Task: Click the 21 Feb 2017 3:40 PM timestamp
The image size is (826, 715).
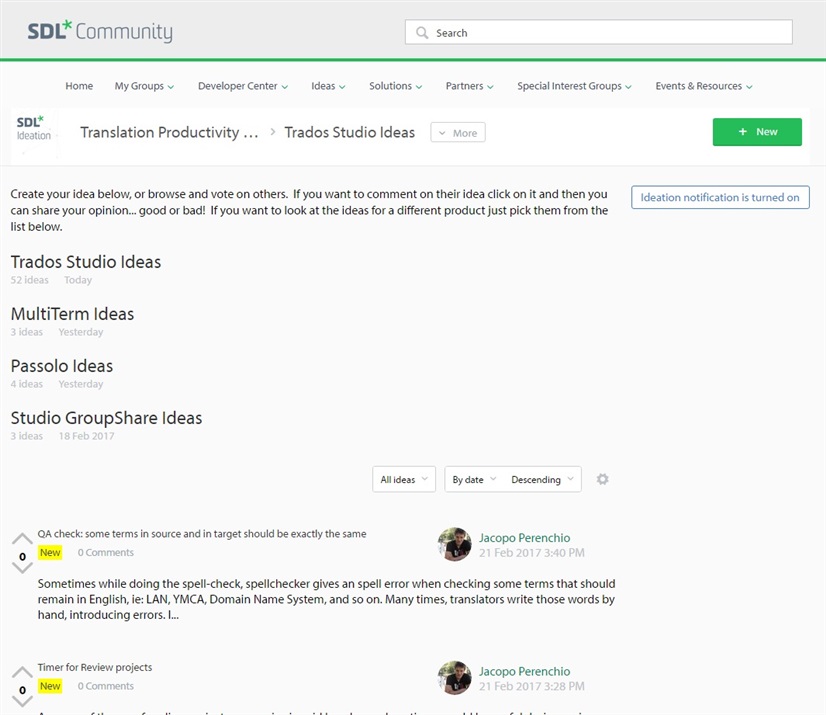Action: click(532, 553)
